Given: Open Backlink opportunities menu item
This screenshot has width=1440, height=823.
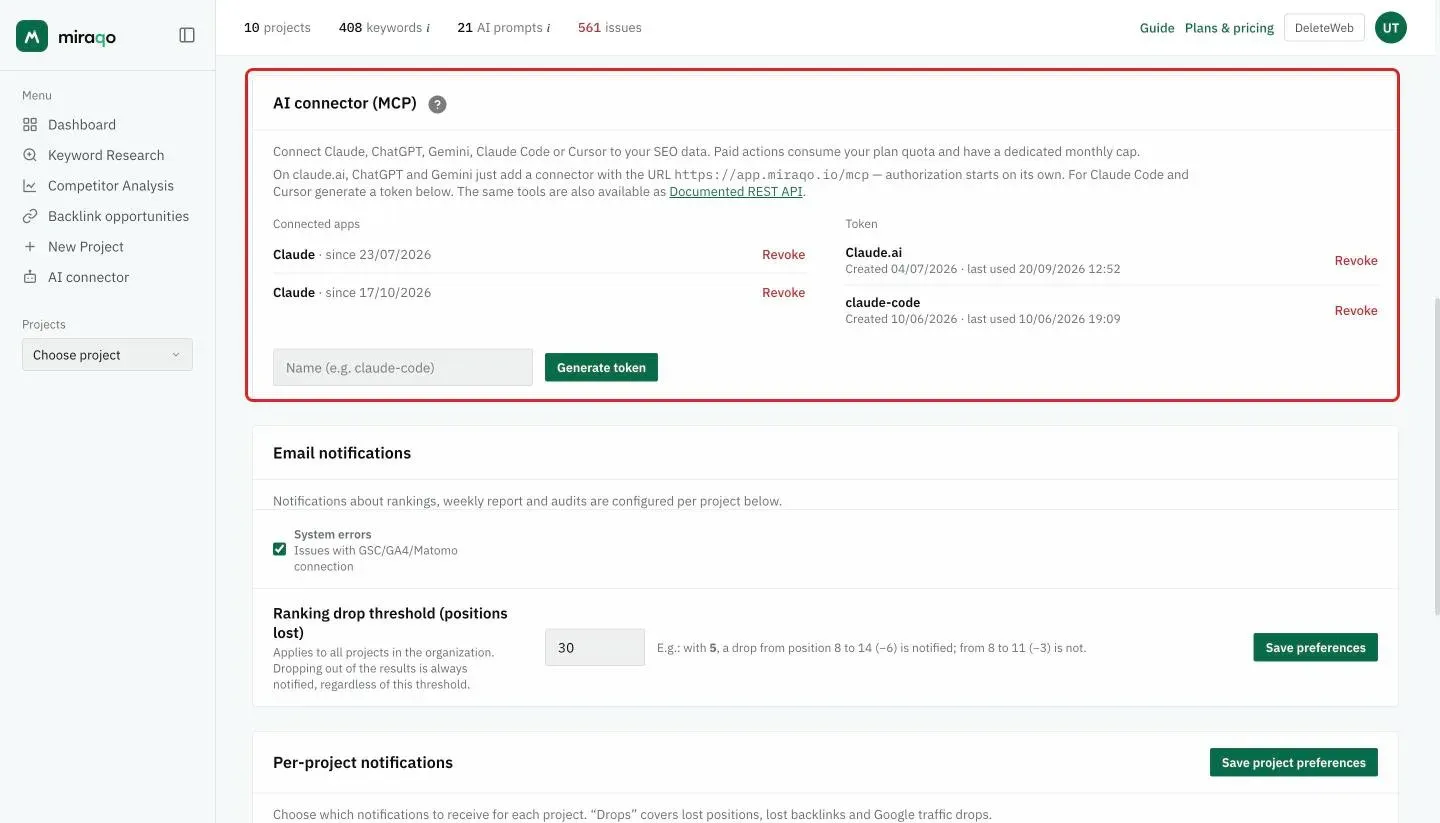Looking at the screenshot, I should 118,216.
